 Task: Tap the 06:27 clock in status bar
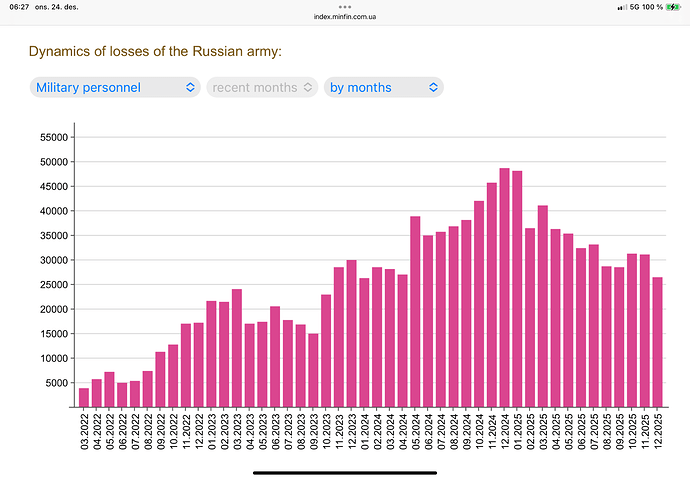(x=17, y=7)
